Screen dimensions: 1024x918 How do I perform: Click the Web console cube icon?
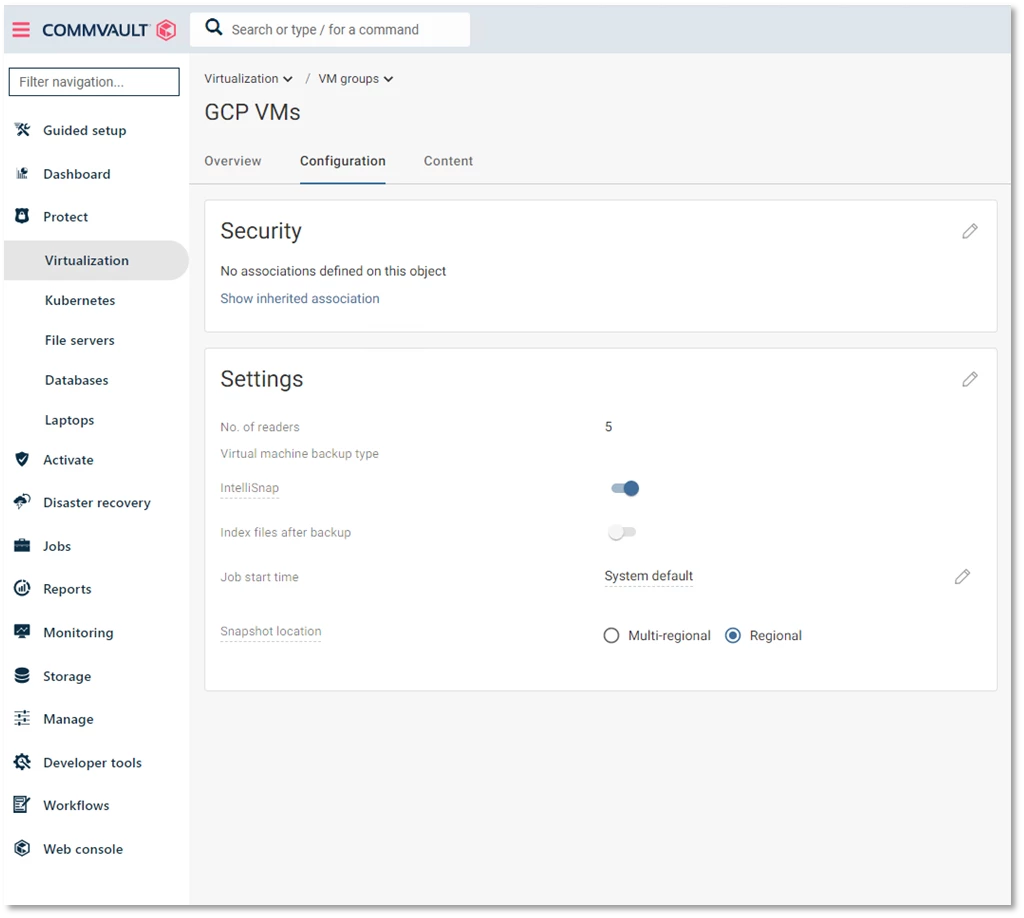click(22, 848)
